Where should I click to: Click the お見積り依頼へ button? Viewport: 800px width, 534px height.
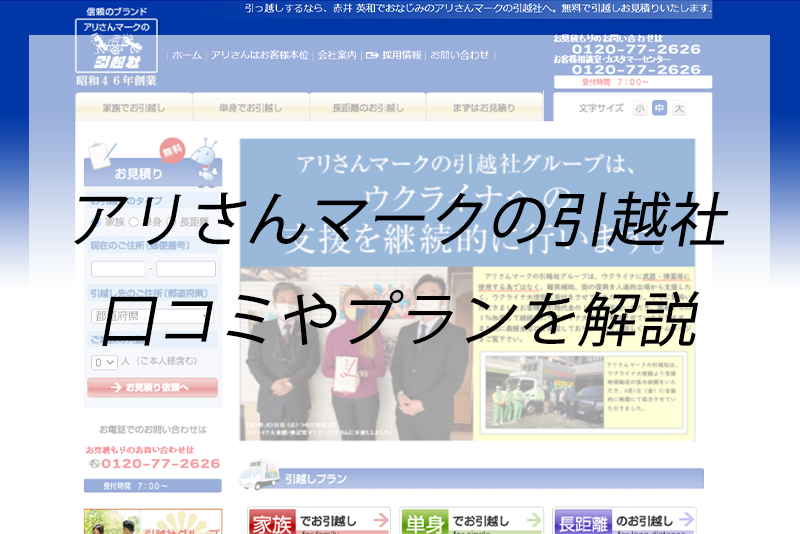click(x=153, y=388)
